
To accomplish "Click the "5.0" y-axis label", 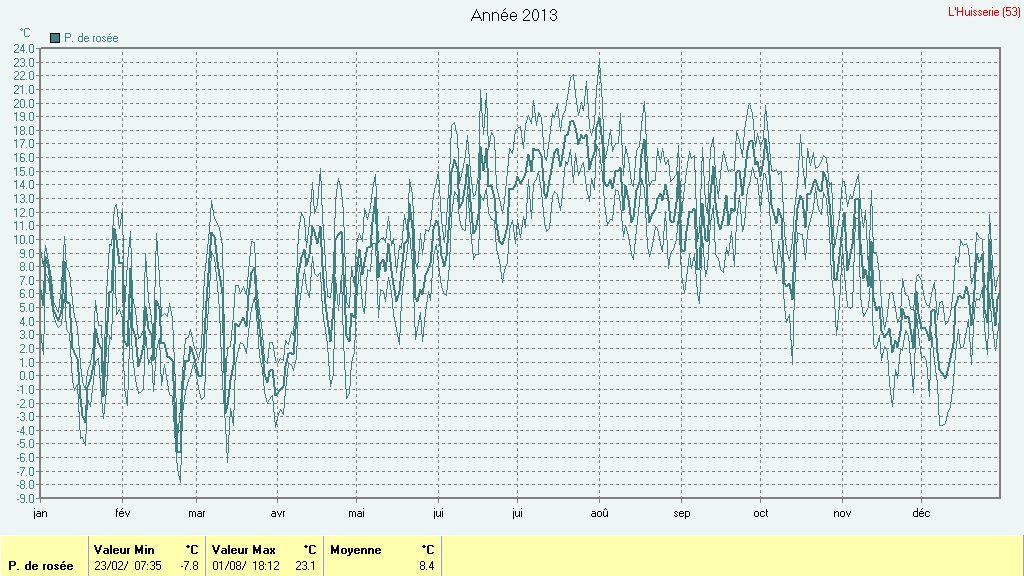I will click(x=27, y=308).
